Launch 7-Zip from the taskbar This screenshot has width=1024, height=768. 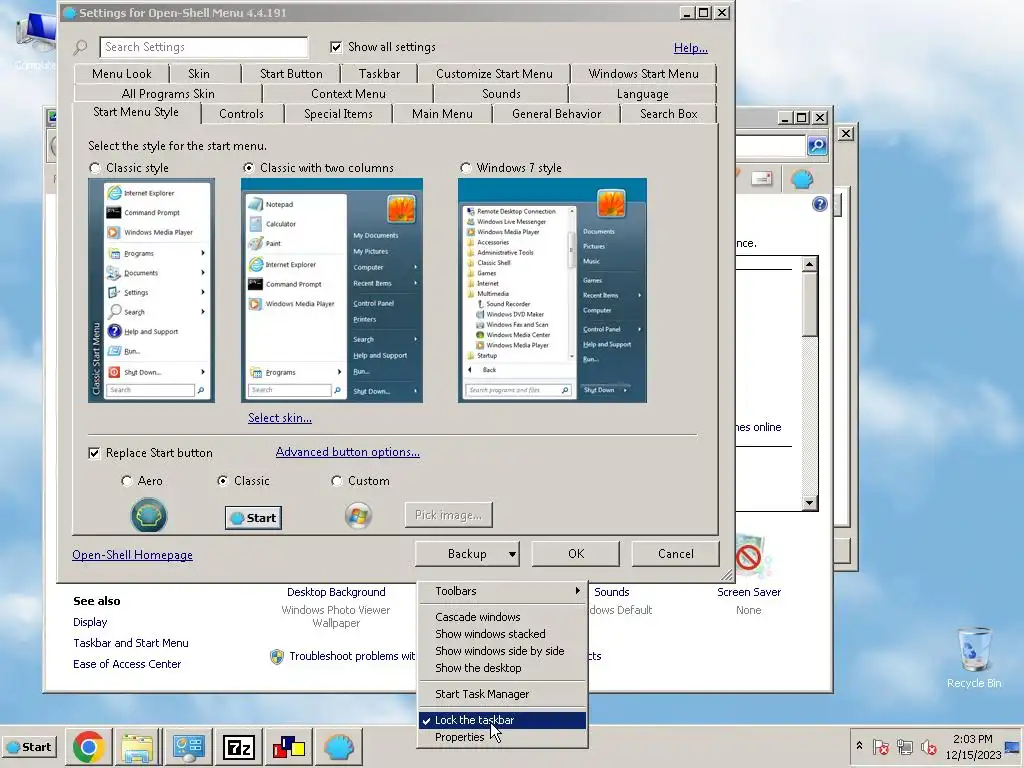238,746
